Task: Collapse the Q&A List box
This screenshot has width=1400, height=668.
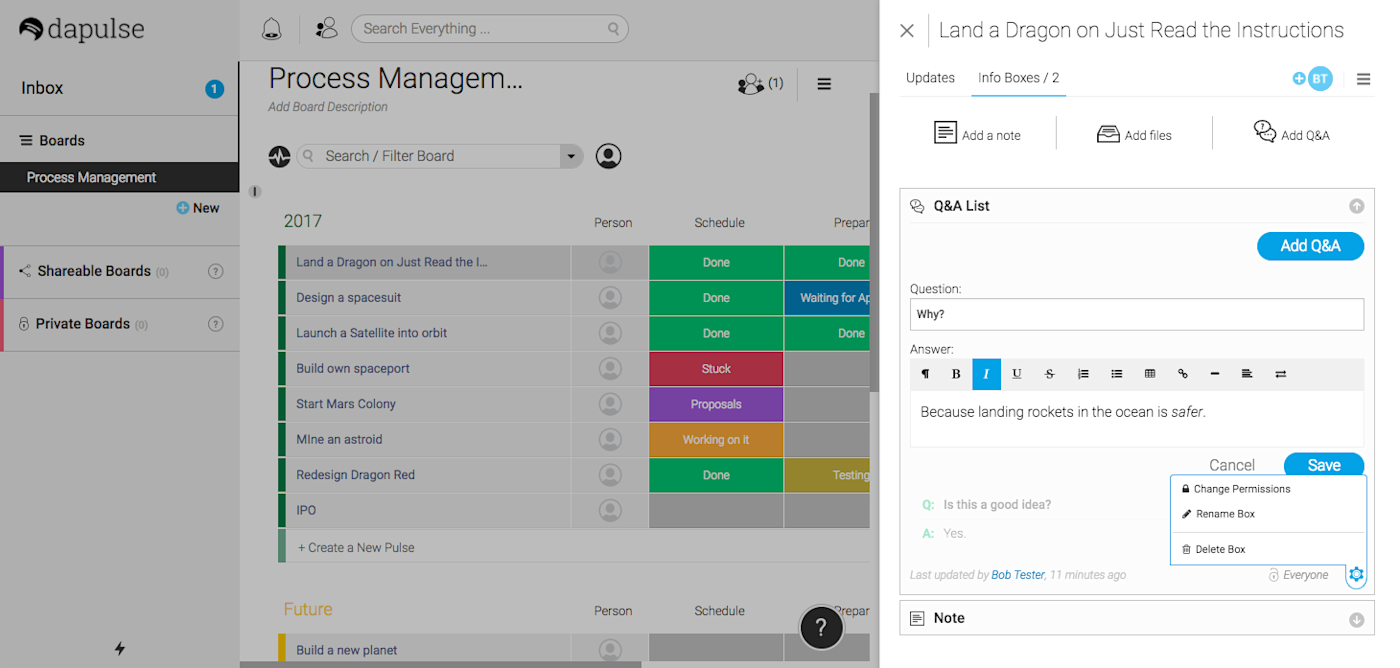Action: pyautogui.click(x=1356, y=206)
